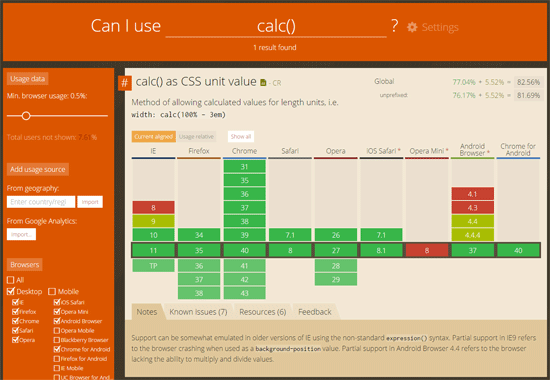This screenshot has width=550, height=380.
Task: Click the Android Browser 4.4.4 cell
Action: tap(472, 235)
